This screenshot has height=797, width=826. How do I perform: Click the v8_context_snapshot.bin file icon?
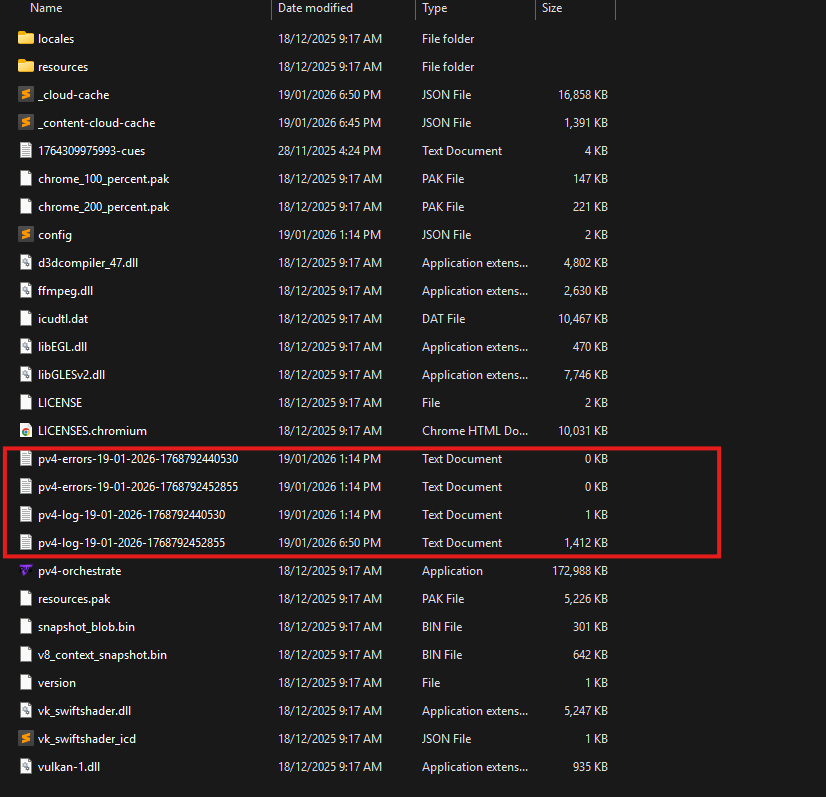[x=26, y=654]
